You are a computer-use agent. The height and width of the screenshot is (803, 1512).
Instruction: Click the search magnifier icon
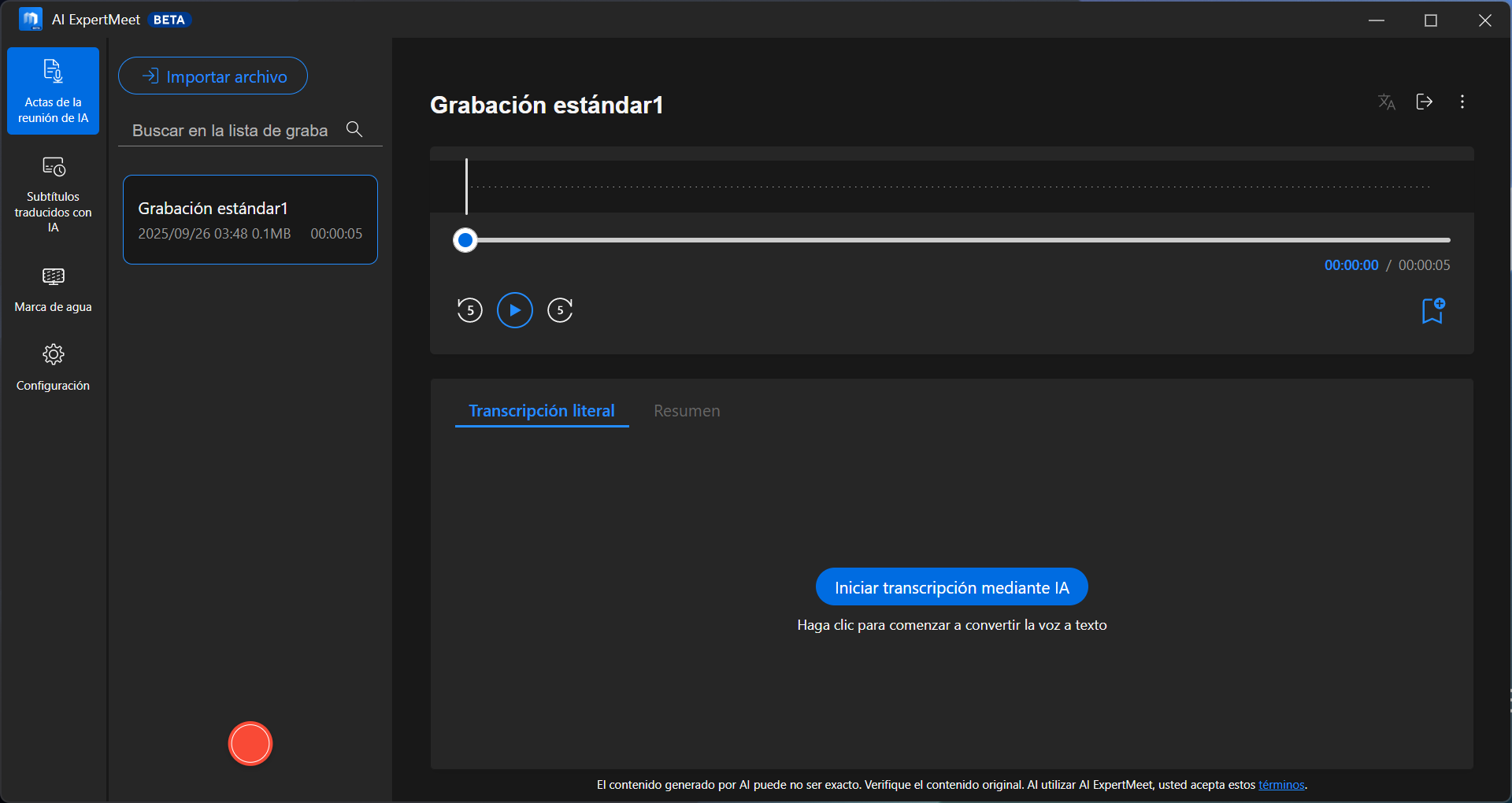pos(354,130)
